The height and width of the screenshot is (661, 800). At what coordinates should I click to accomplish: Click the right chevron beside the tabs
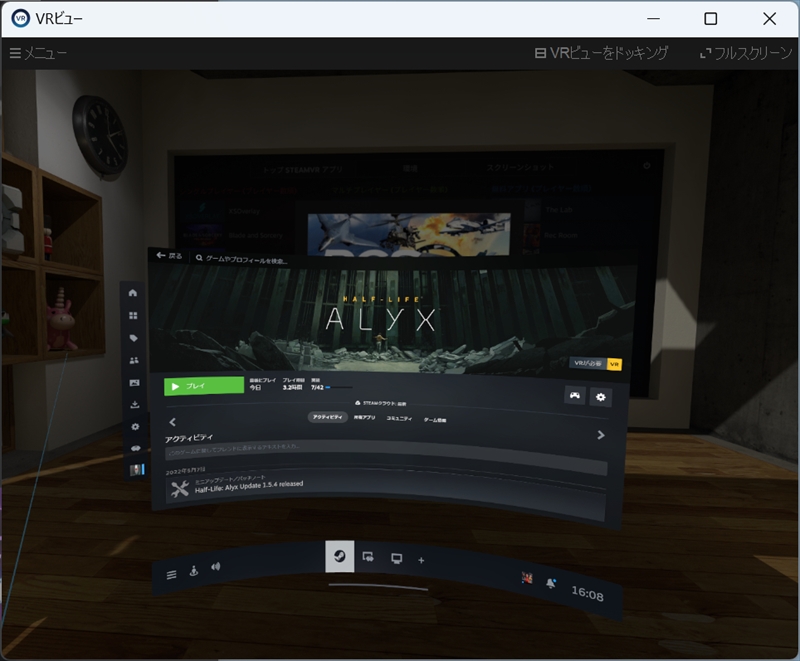click(x=601, y=435)
